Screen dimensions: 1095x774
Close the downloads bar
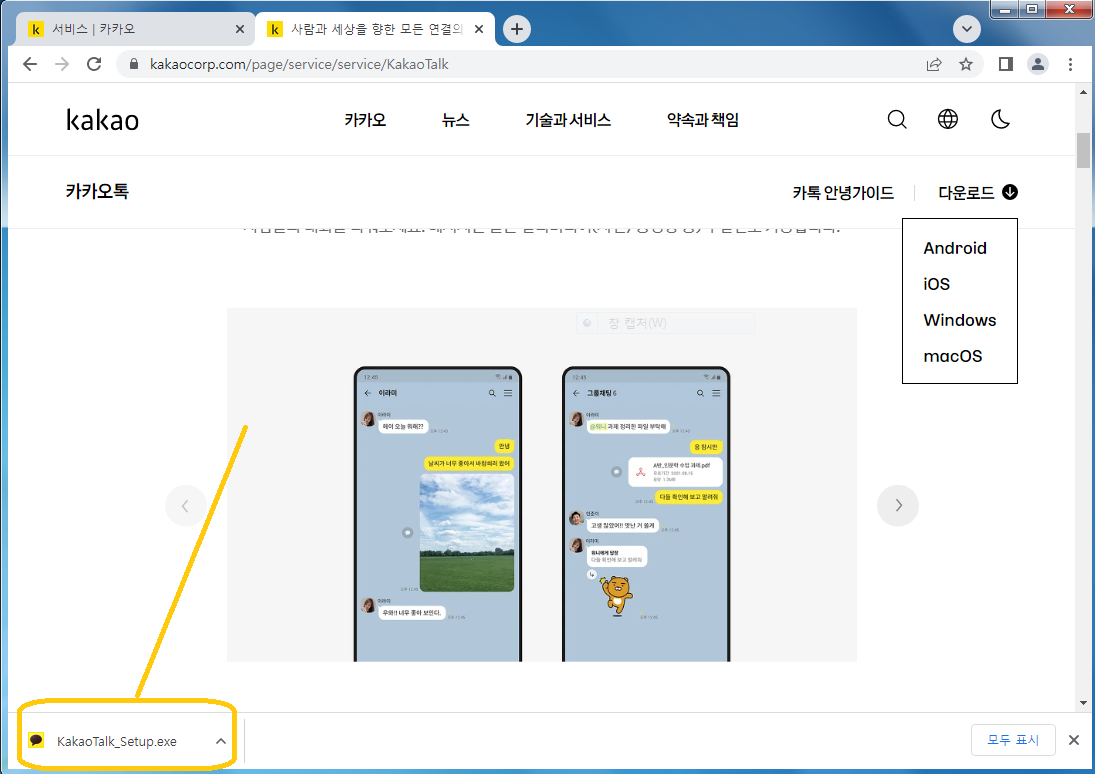coord(1074,740)
